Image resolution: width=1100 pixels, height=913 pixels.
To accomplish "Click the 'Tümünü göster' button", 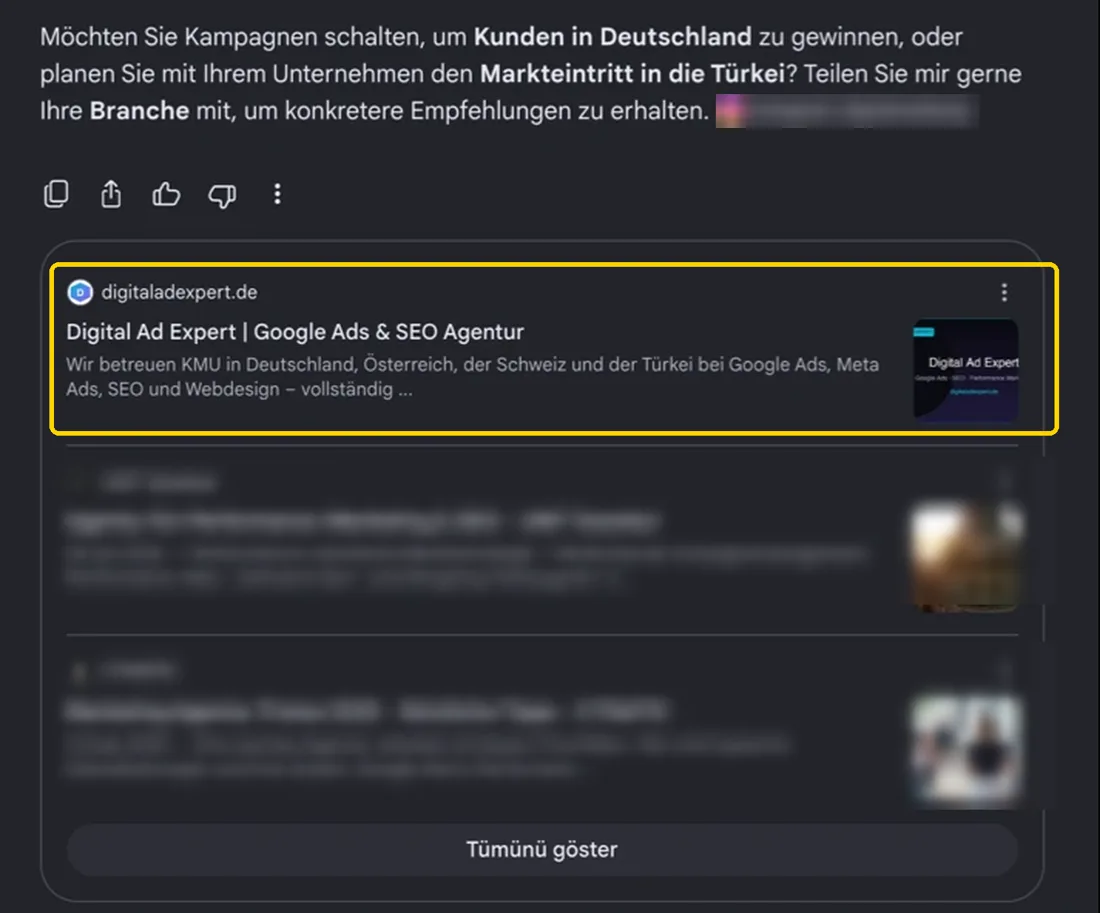I will tap(542, 849).
